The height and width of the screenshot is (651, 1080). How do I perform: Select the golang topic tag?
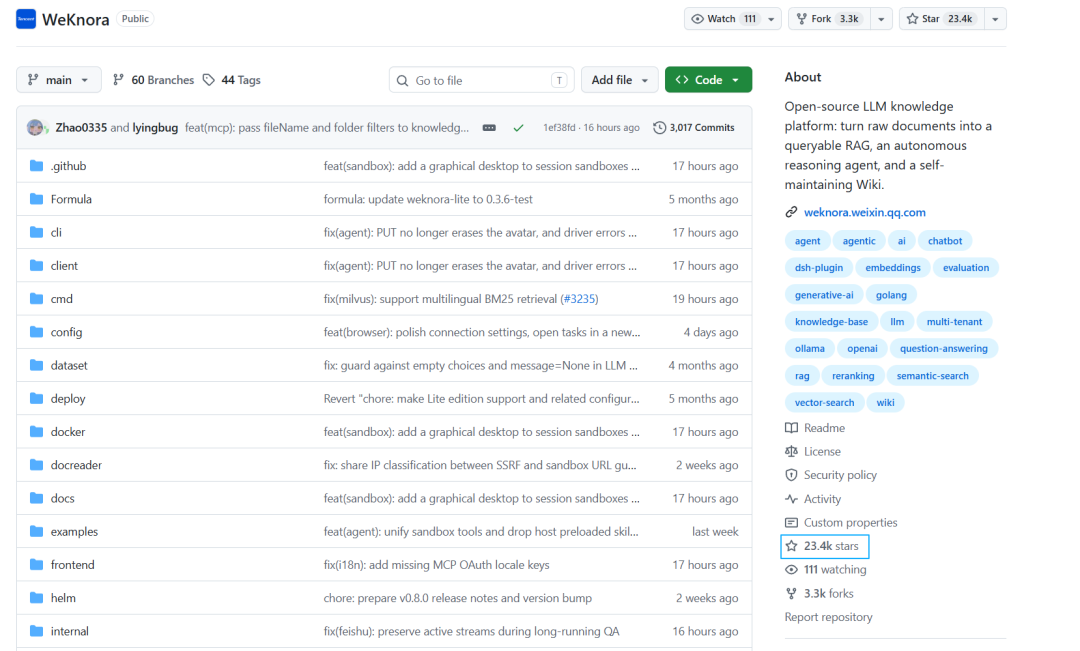click(x=891, y=295)
